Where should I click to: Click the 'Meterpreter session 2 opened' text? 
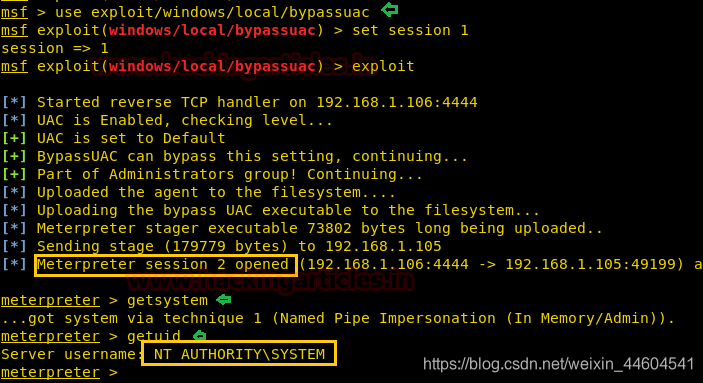163,264
